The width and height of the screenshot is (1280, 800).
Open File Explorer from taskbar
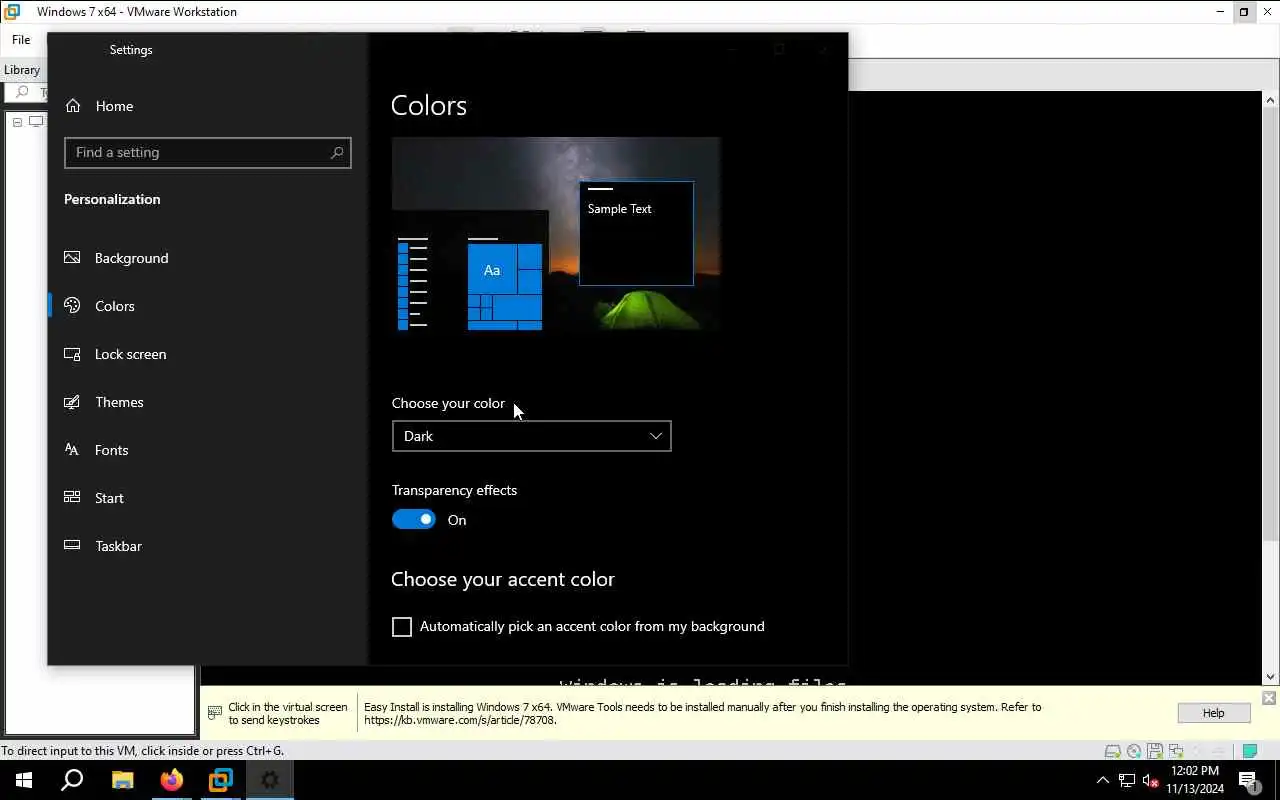122,780
